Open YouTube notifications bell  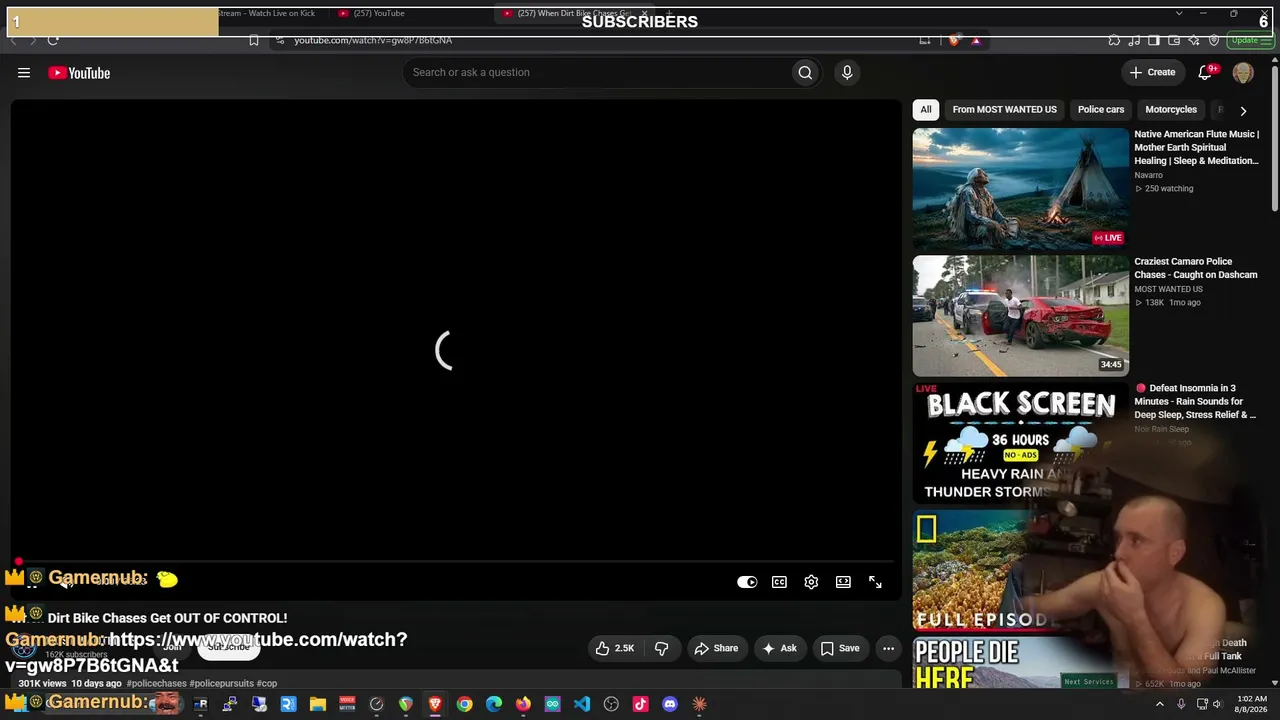click(1206, 72)
